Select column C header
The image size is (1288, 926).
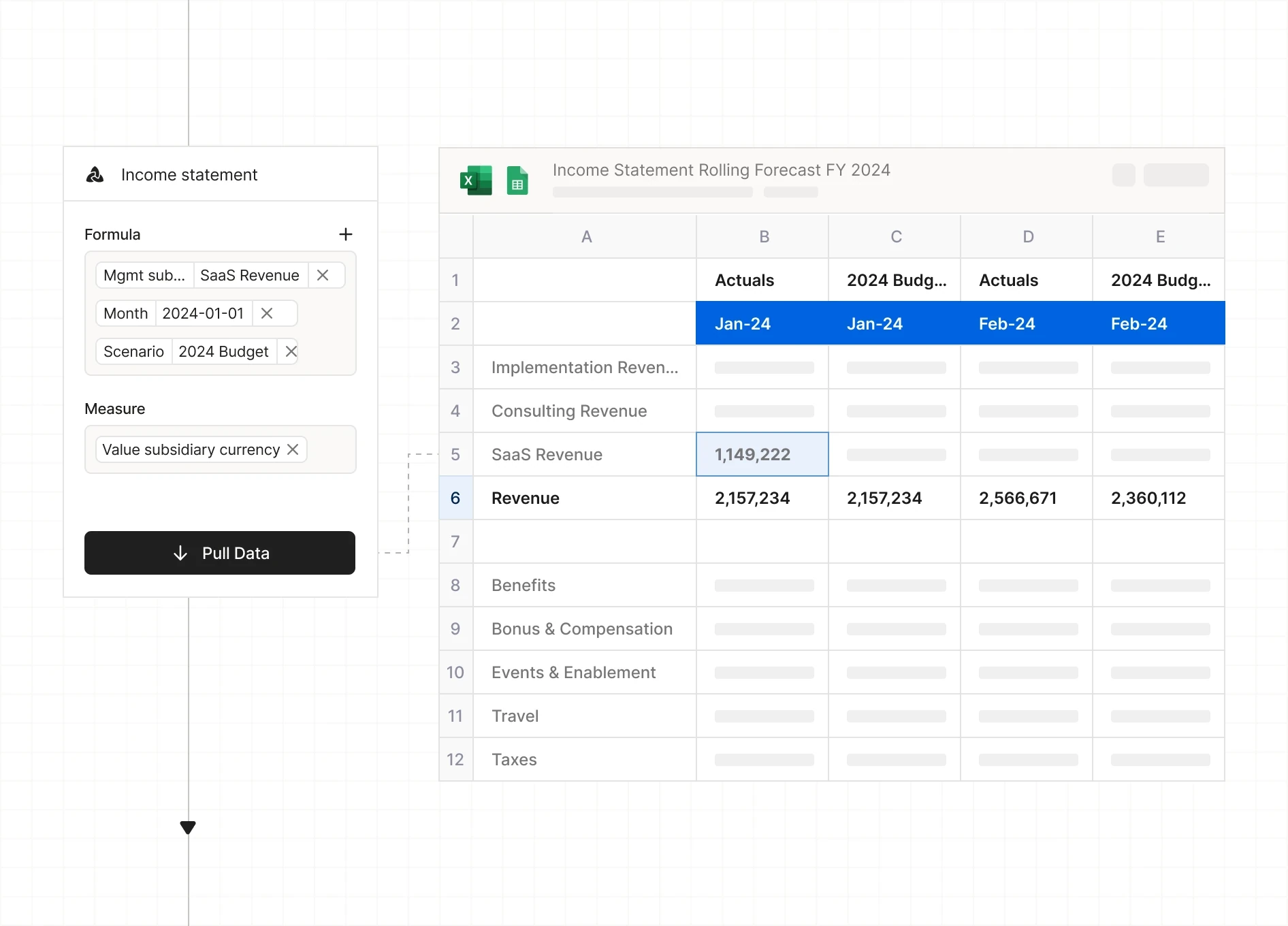tap(895, 236)
